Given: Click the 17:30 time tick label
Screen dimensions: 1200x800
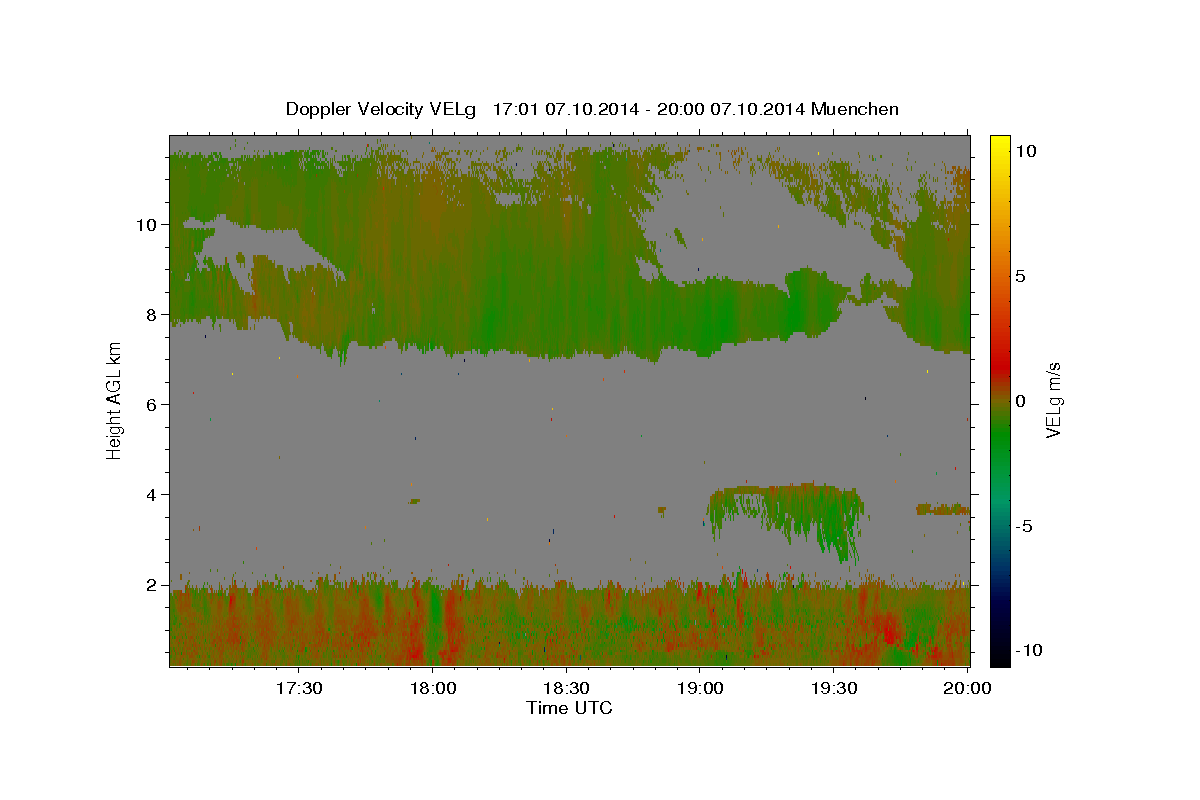Looking at the screenshot, I should click(x=298, y=688).
